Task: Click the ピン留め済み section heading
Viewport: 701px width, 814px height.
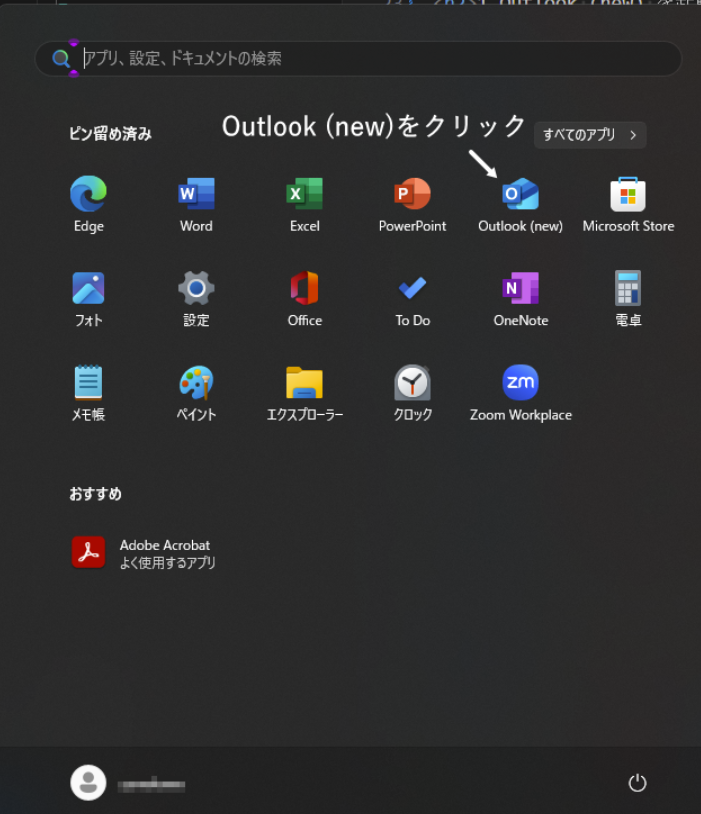Action: [x=110, y=134]
